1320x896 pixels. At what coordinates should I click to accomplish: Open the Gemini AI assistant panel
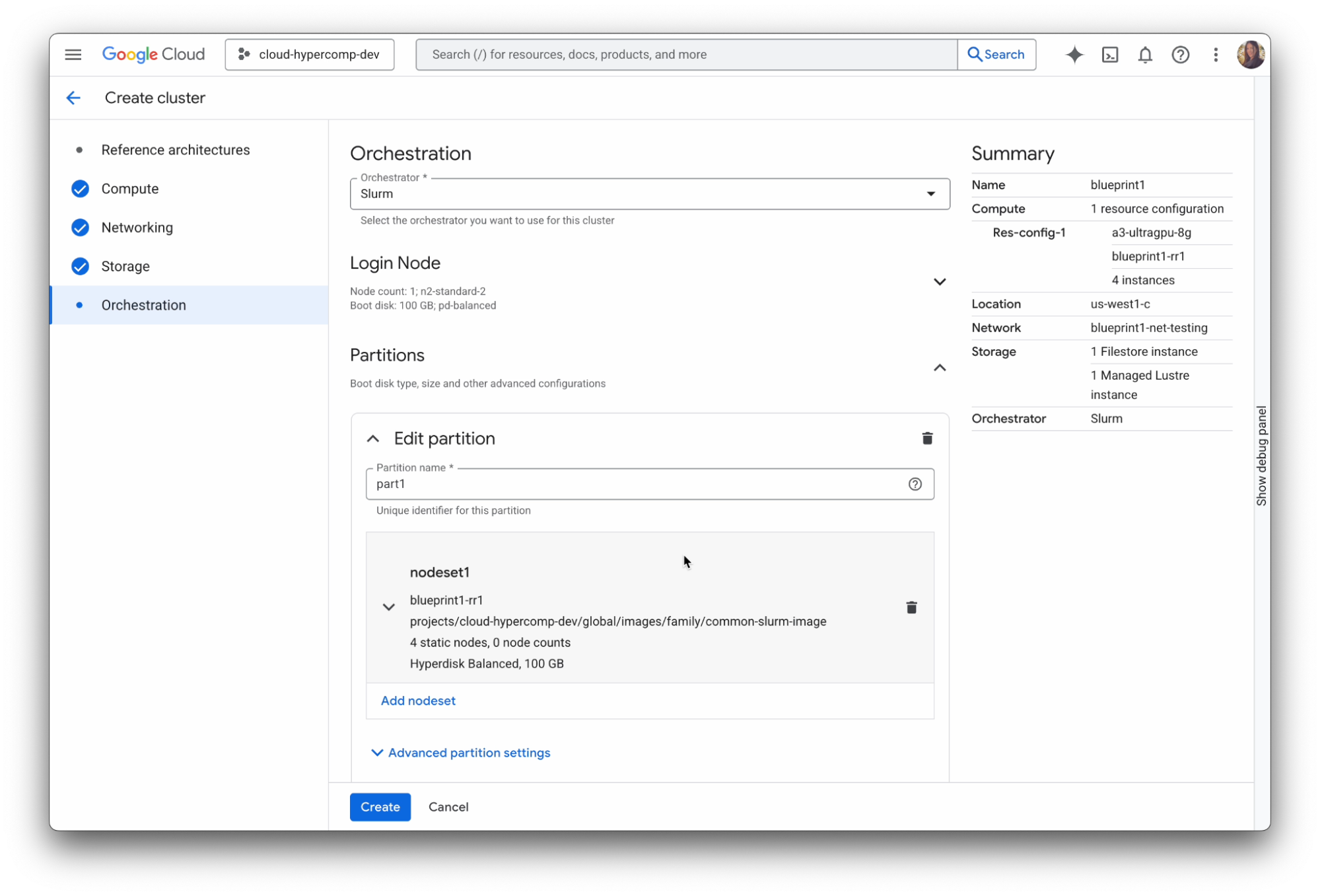pos(1074,55)
